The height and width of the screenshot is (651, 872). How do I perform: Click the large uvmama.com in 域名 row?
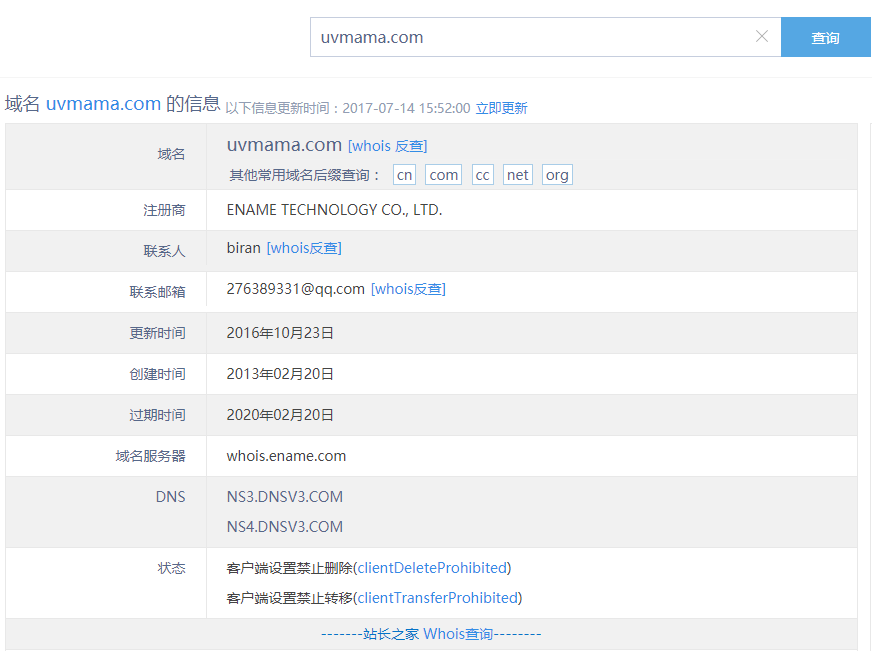[x=284, y=145]
